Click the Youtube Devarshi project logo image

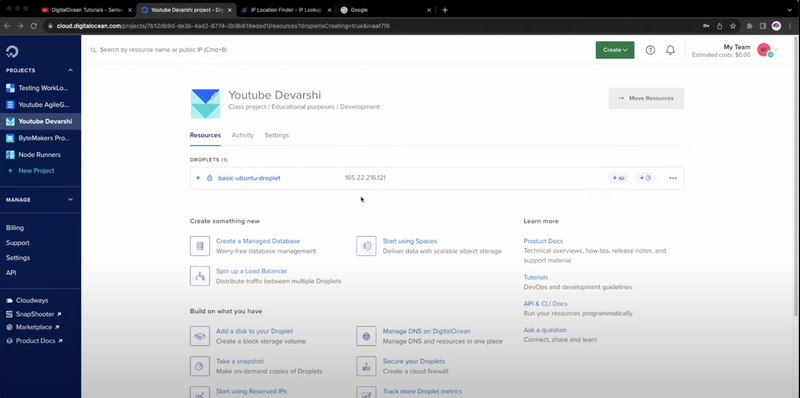(x=205, y=104)
